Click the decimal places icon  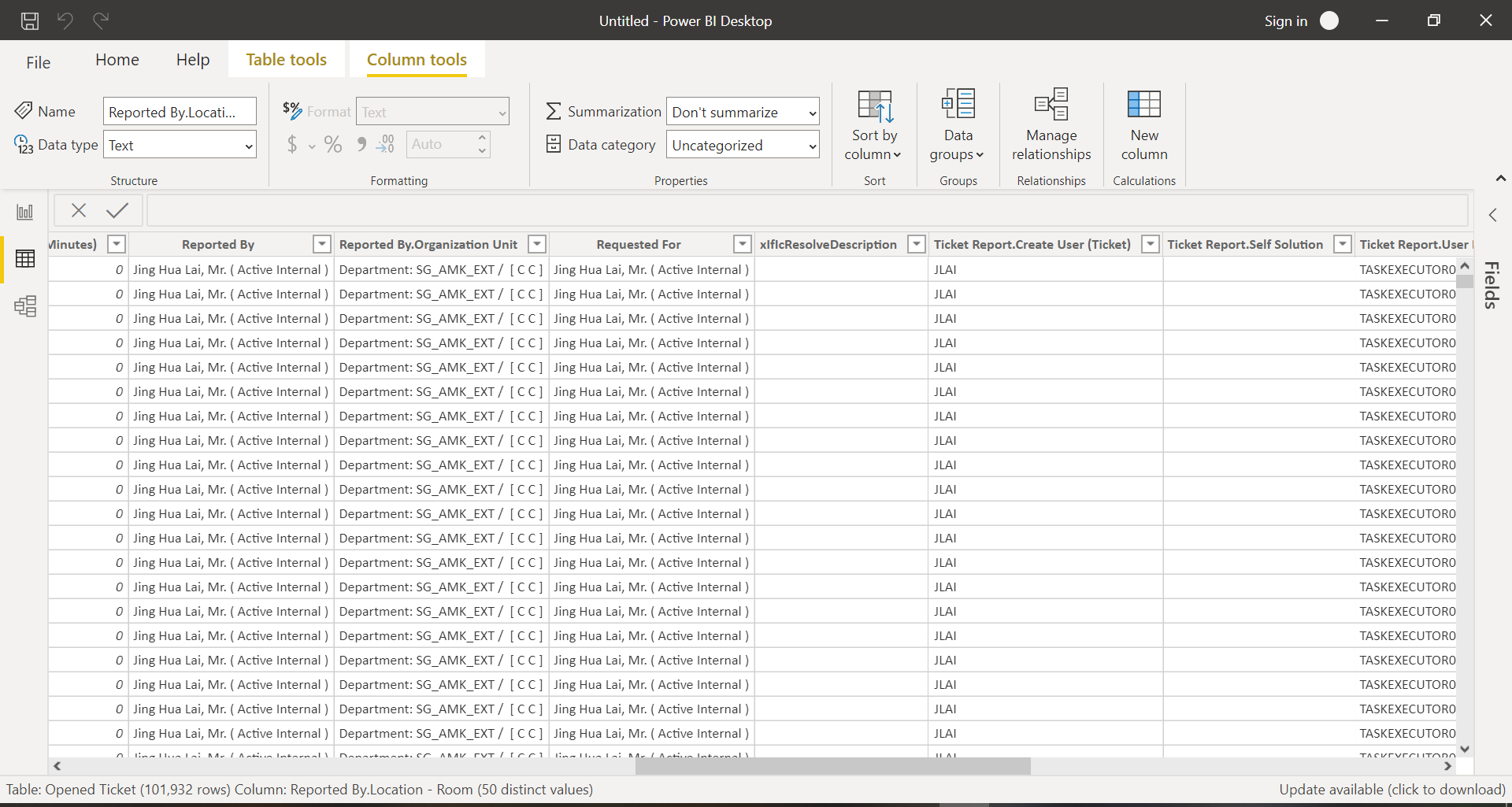point(385,144)
